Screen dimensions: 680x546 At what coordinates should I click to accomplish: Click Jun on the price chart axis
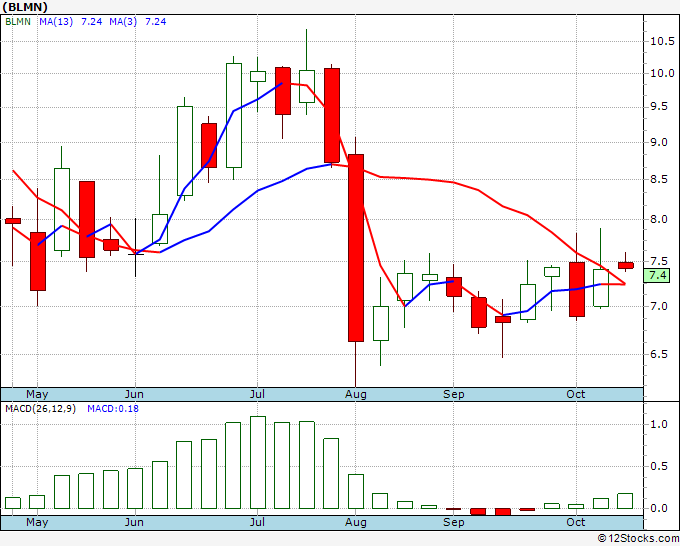(134, 394)
